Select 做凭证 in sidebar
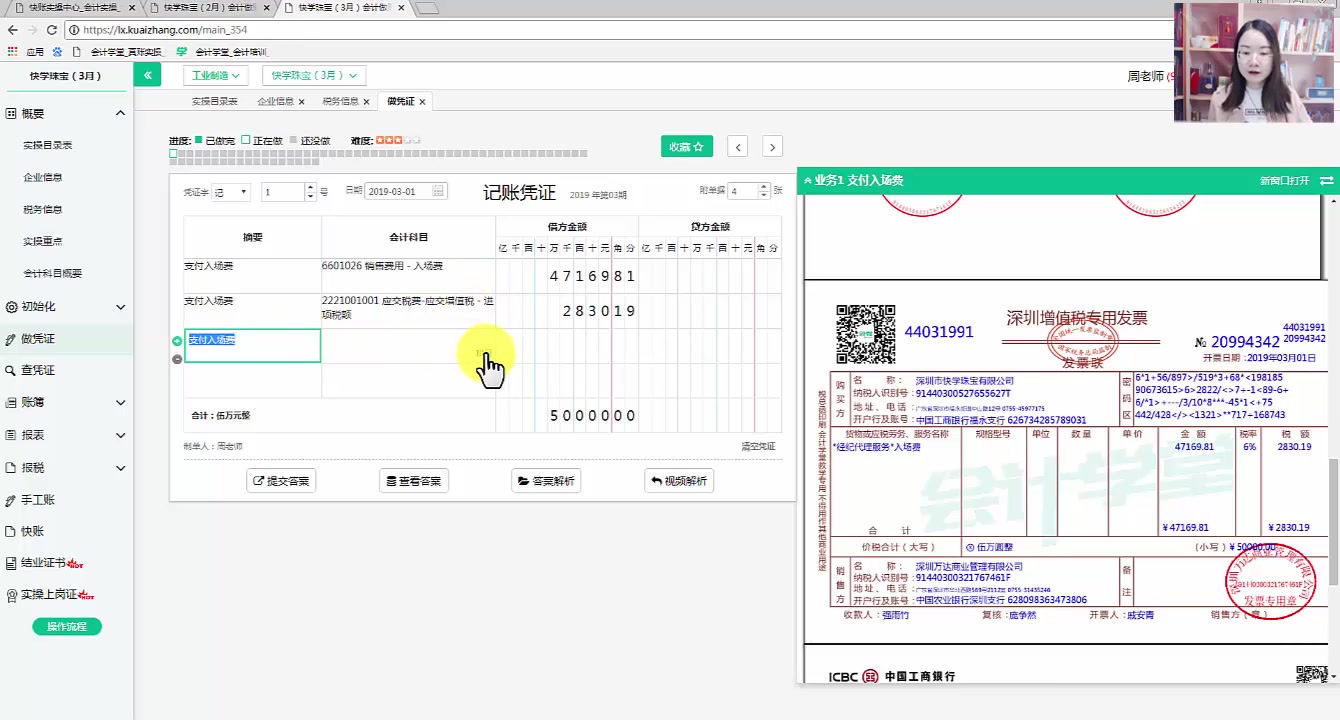The width and height of the screenshot is (1340, 720). coord(66,339)
